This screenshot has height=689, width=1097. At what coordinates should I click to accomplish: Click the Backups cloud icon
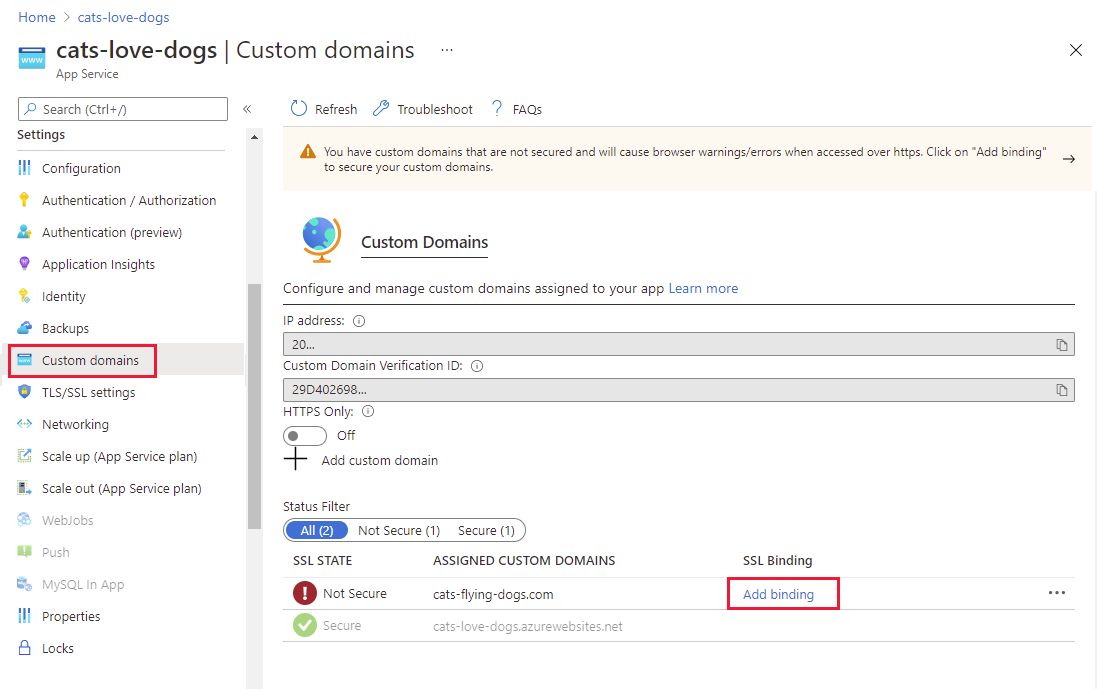tap(24, 328)
